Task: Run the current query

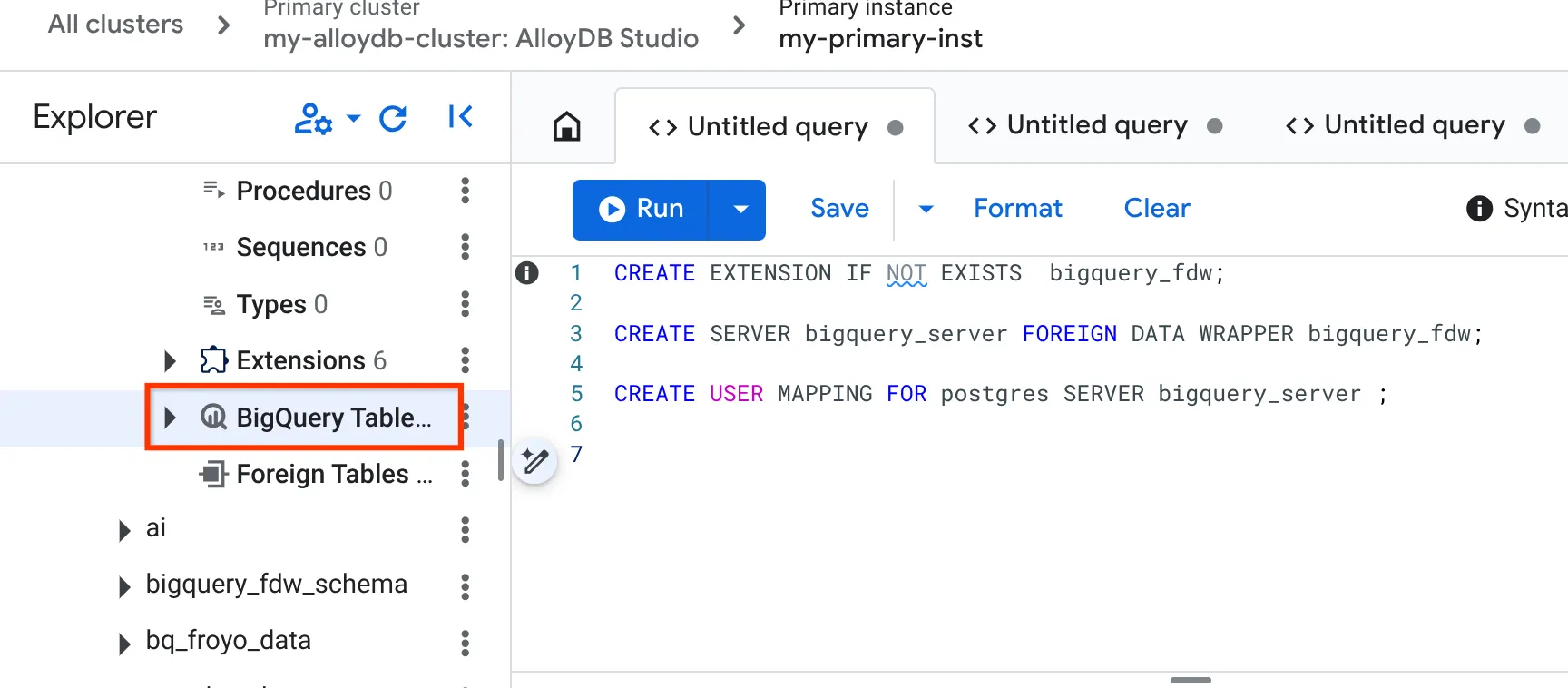Action: coord(641,210)
